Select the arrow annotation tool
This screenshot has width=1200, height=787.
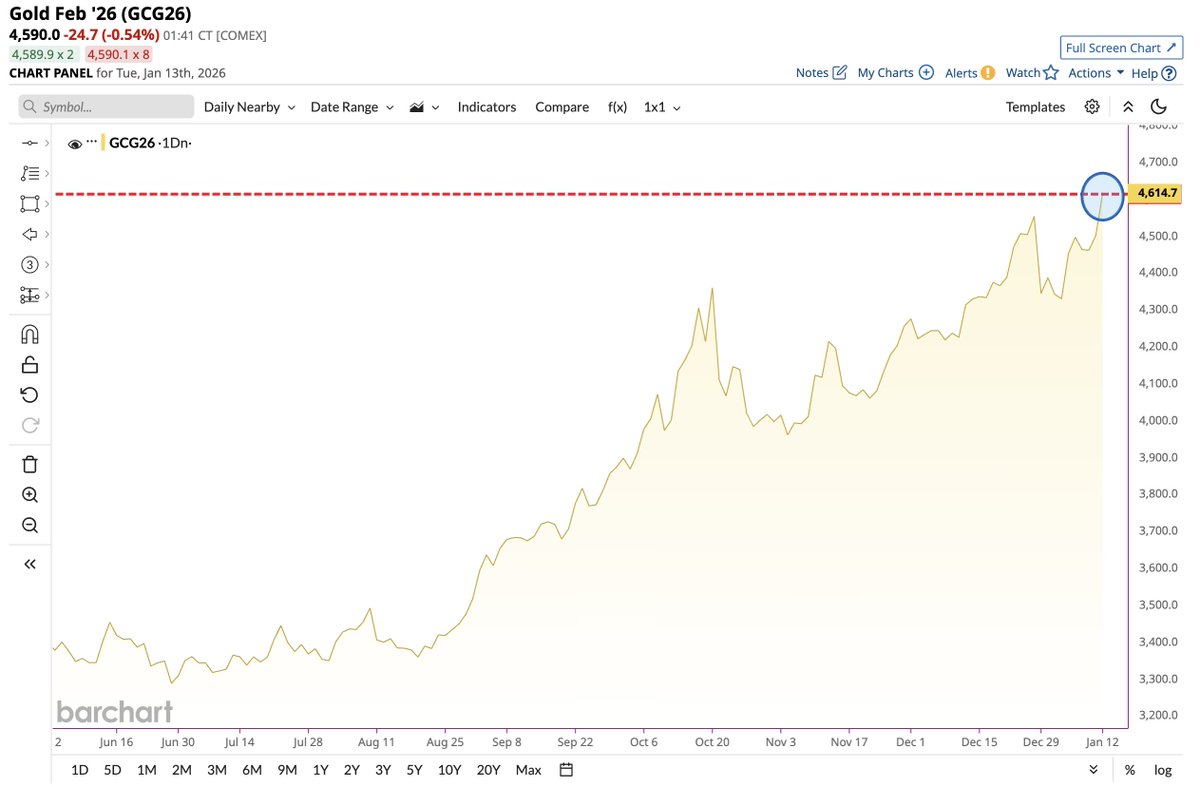(28, 234)
